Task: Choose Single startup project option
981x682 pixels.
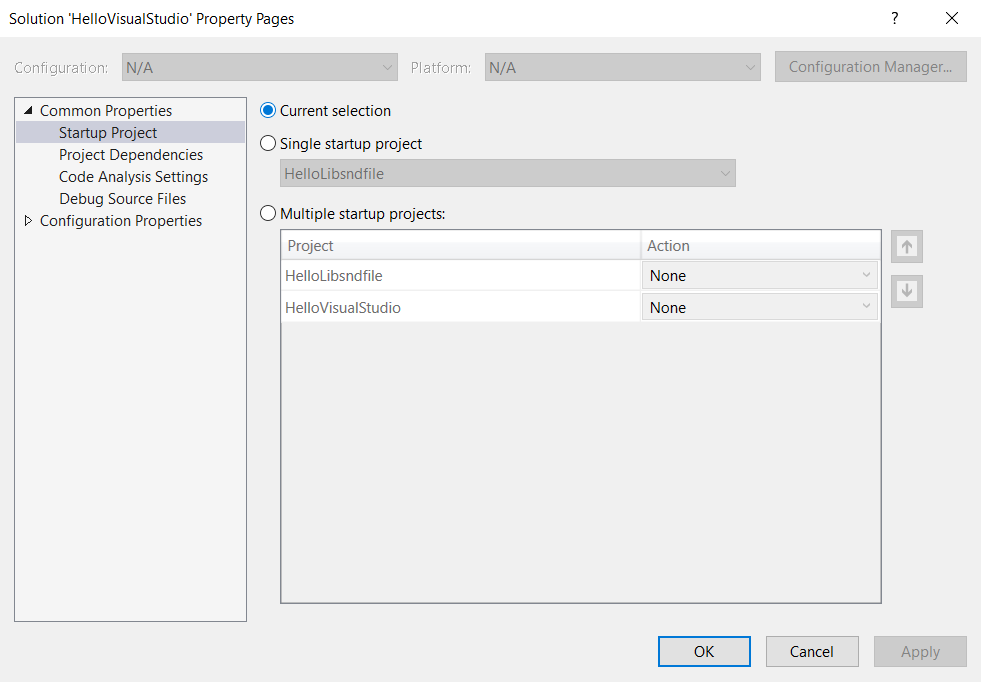Action: pos(268,144)
